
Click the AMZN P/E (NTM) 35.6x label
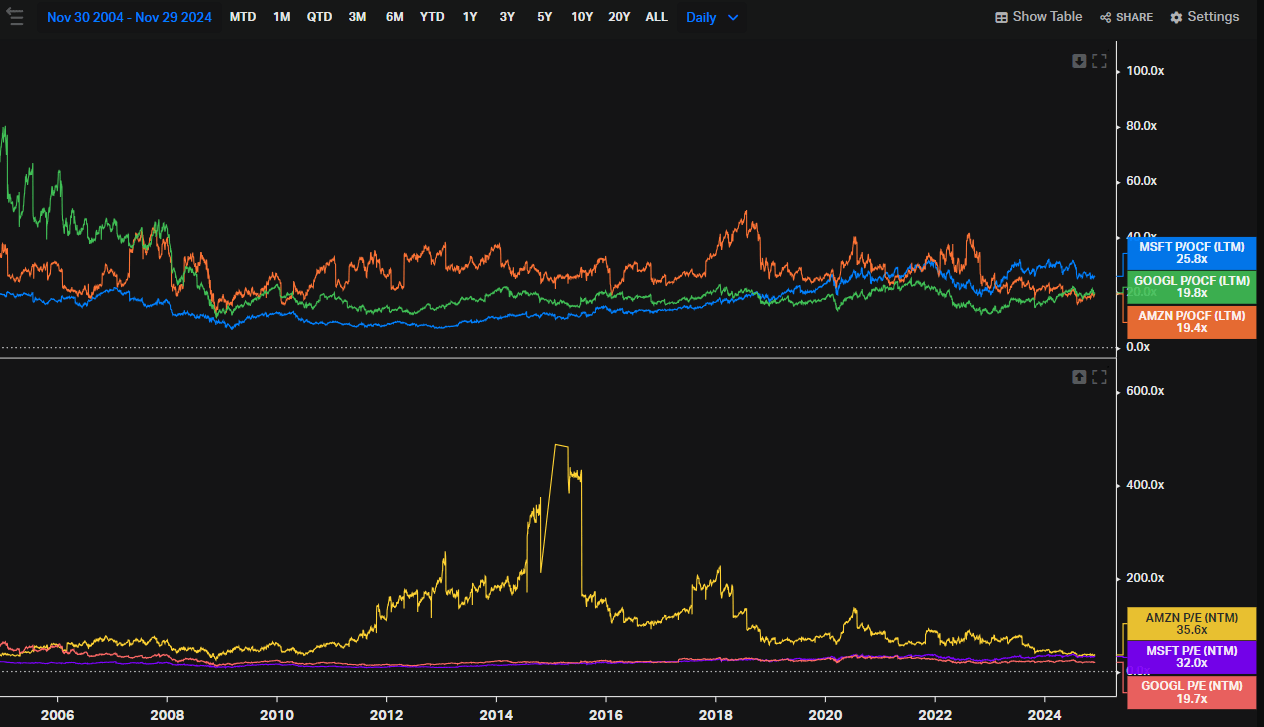1192,623
